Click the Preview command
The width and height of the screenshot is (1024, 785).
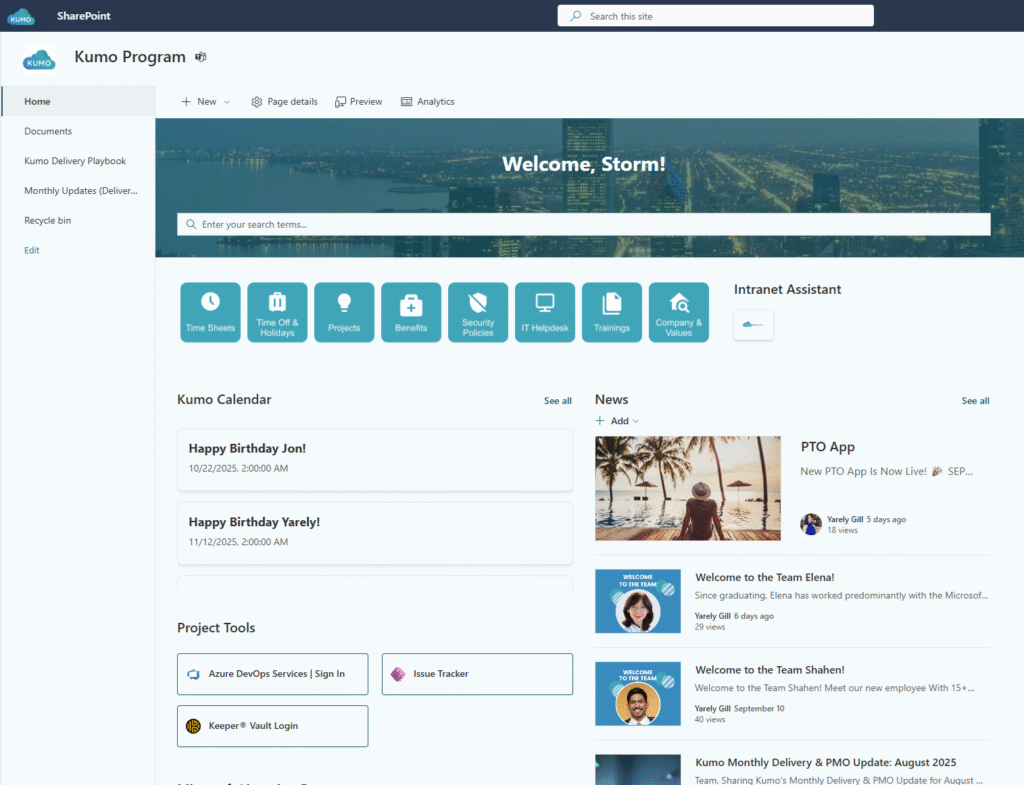pyautogui.click(x=359, y=102)
